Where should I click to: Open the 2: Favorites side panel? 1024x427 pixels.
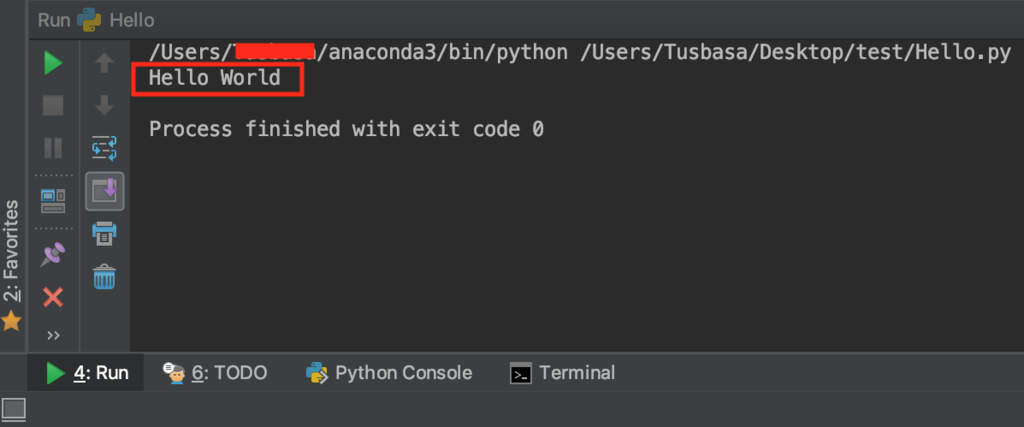pos(11,250)
